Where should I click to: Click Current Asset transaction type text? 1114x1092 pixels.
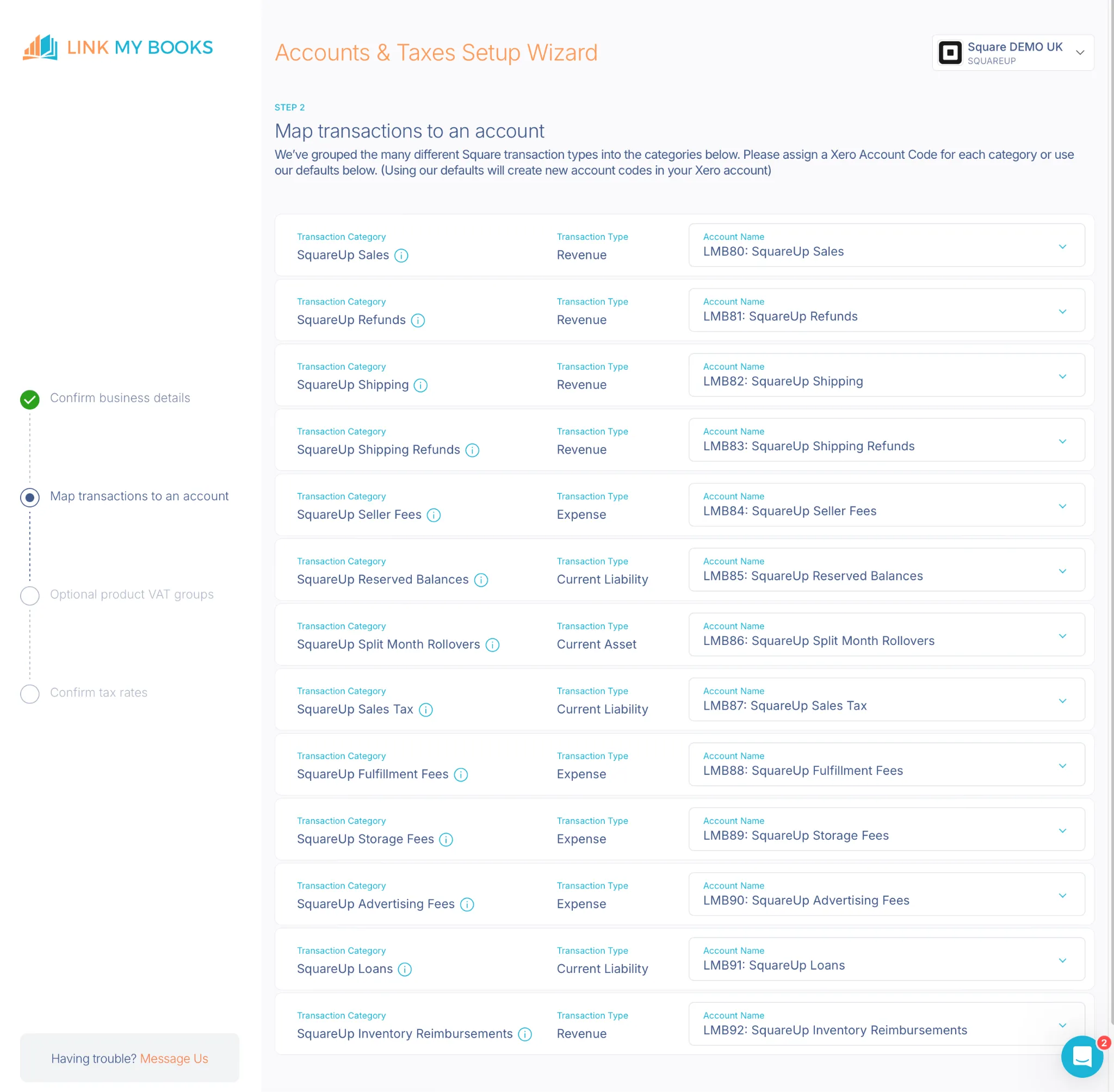(597, 644)
